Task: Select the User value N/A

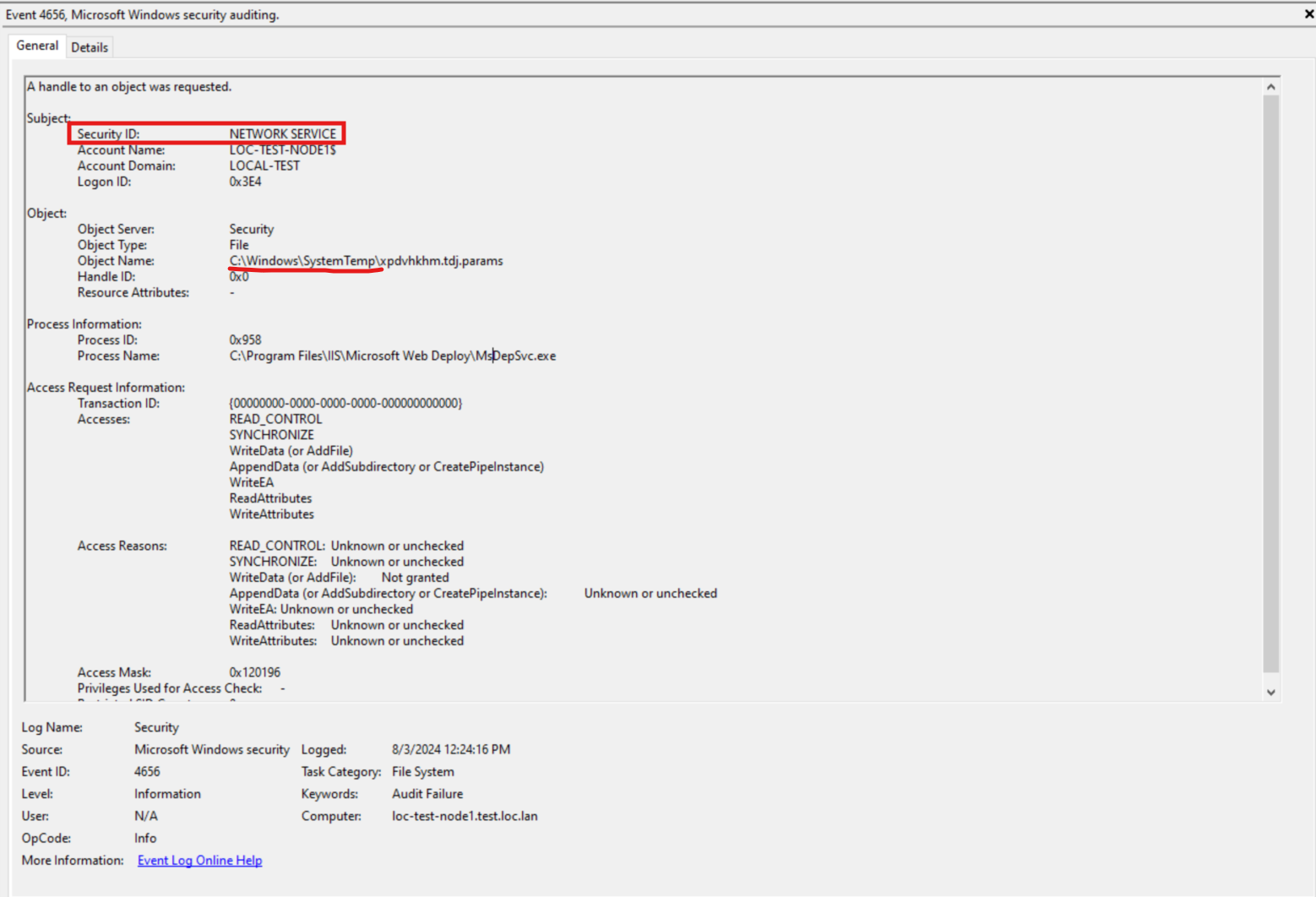Action: (x=145, y=816)
